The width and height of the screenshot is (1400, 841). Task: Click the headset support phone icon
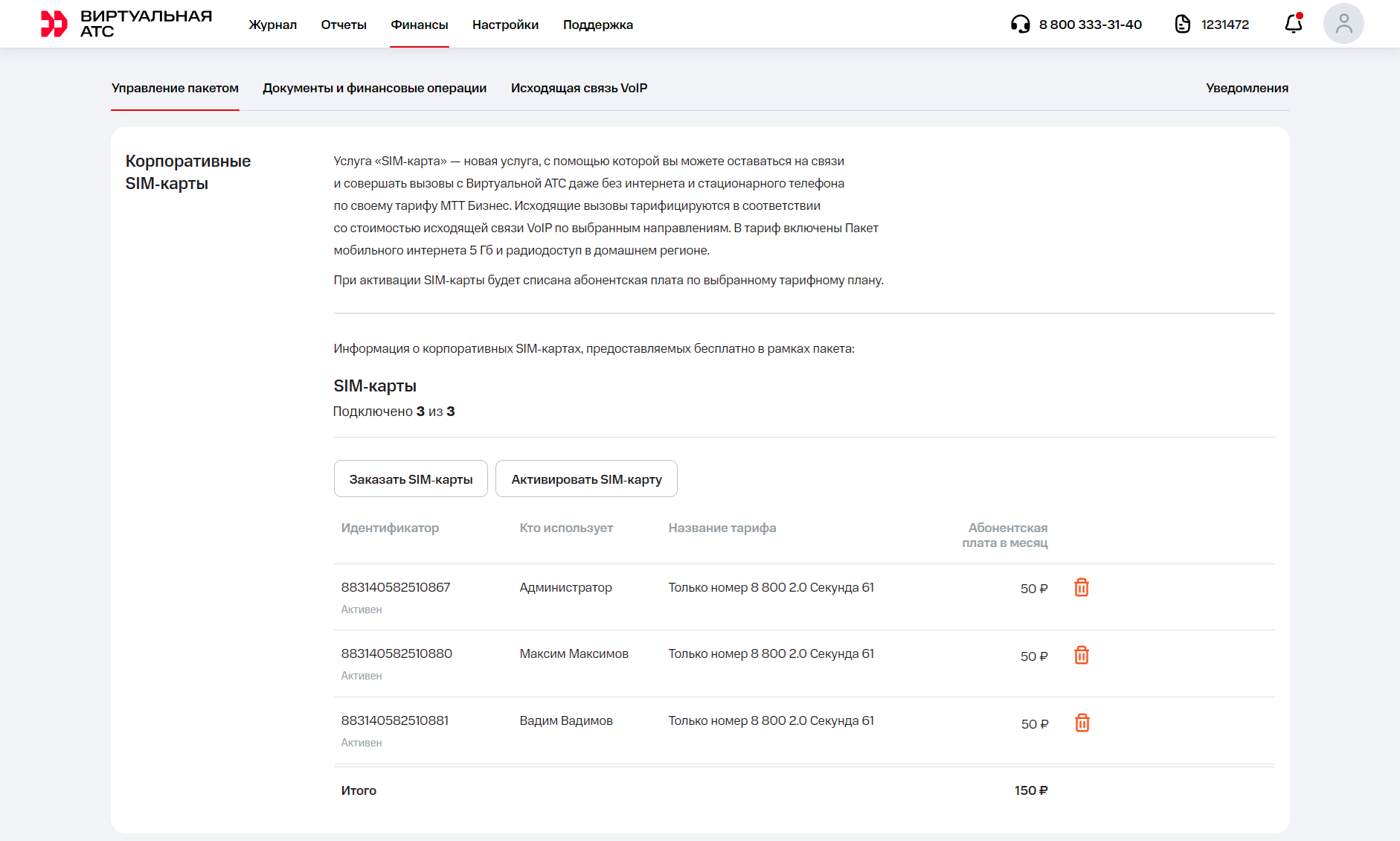pyautogui.click(x=1020, y=25)
